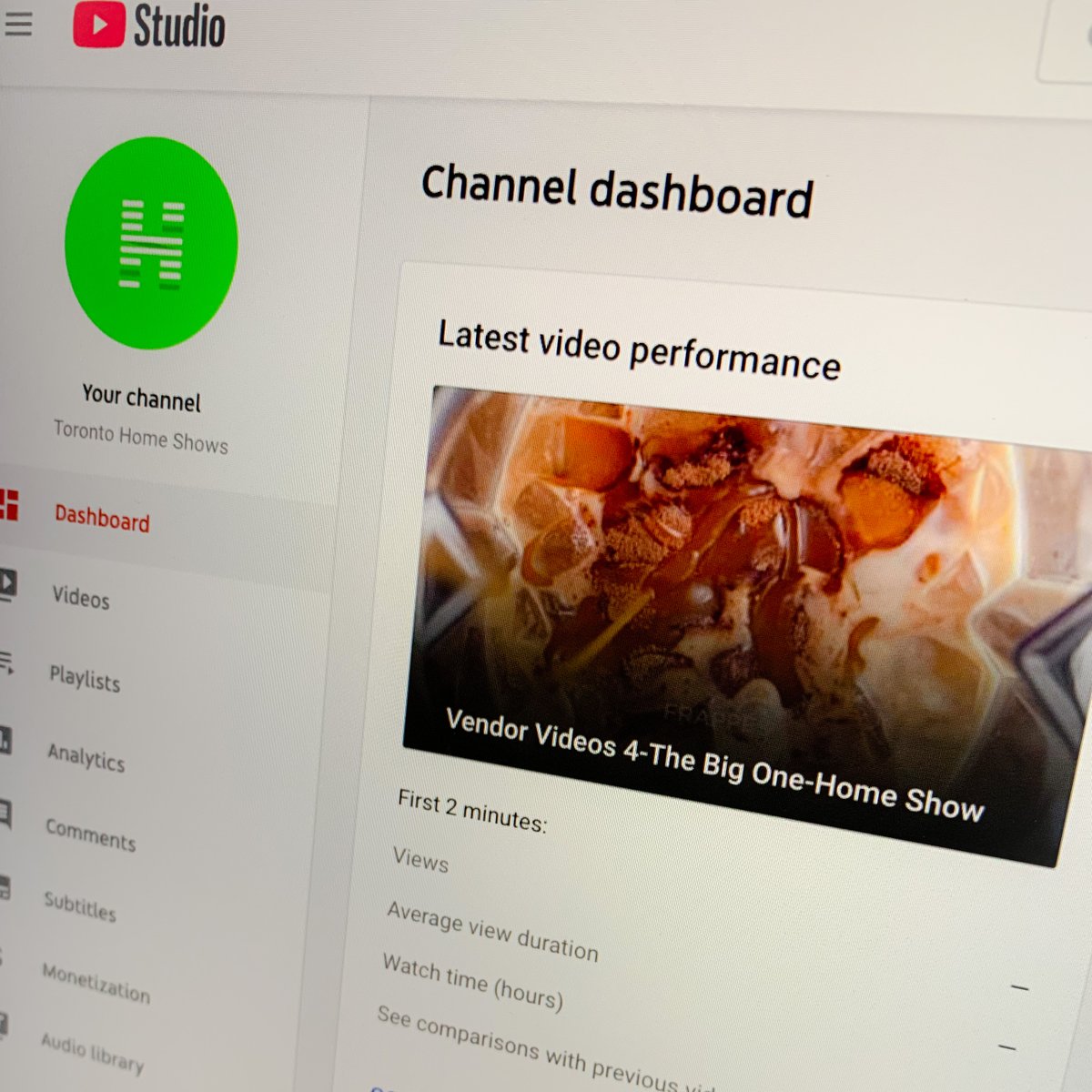1092x1092 pixels.
Task: Click the Analytics chart icon
Action: (x=5, y=740)
